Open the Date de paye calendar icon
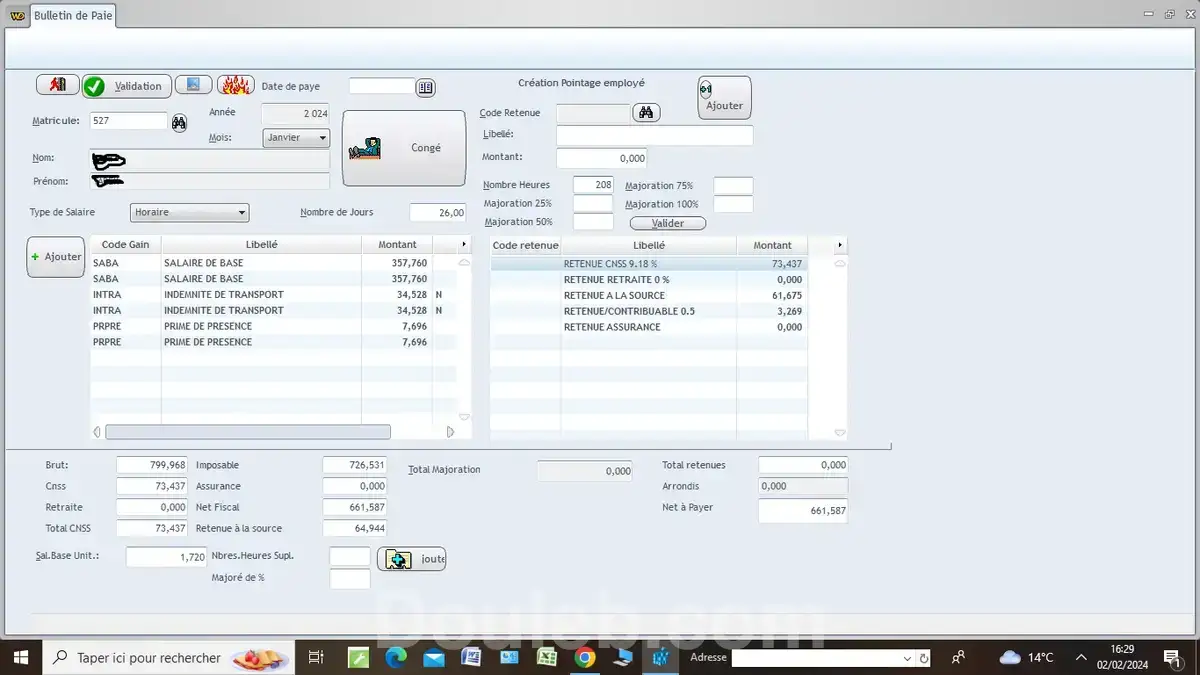This screenshot has height=675, width=1200. coord(426,87)
